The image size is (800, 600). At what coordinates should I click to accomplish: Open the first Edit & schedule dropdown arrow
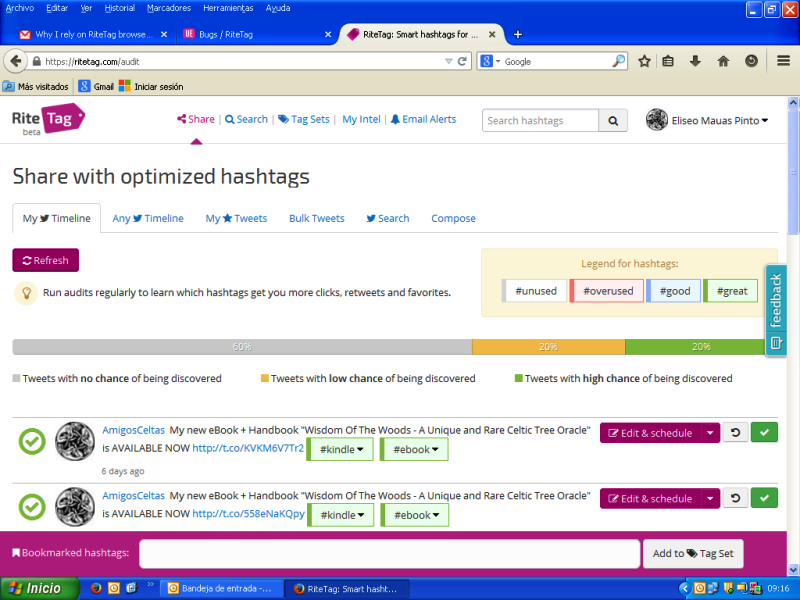(x=710, y=433)
